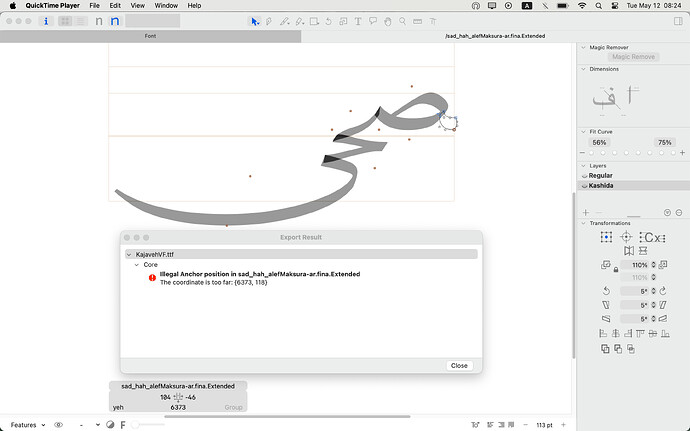Rotate counterclockwise by 5 degrees
Screen dimensions: 690x431
[606, 291]
